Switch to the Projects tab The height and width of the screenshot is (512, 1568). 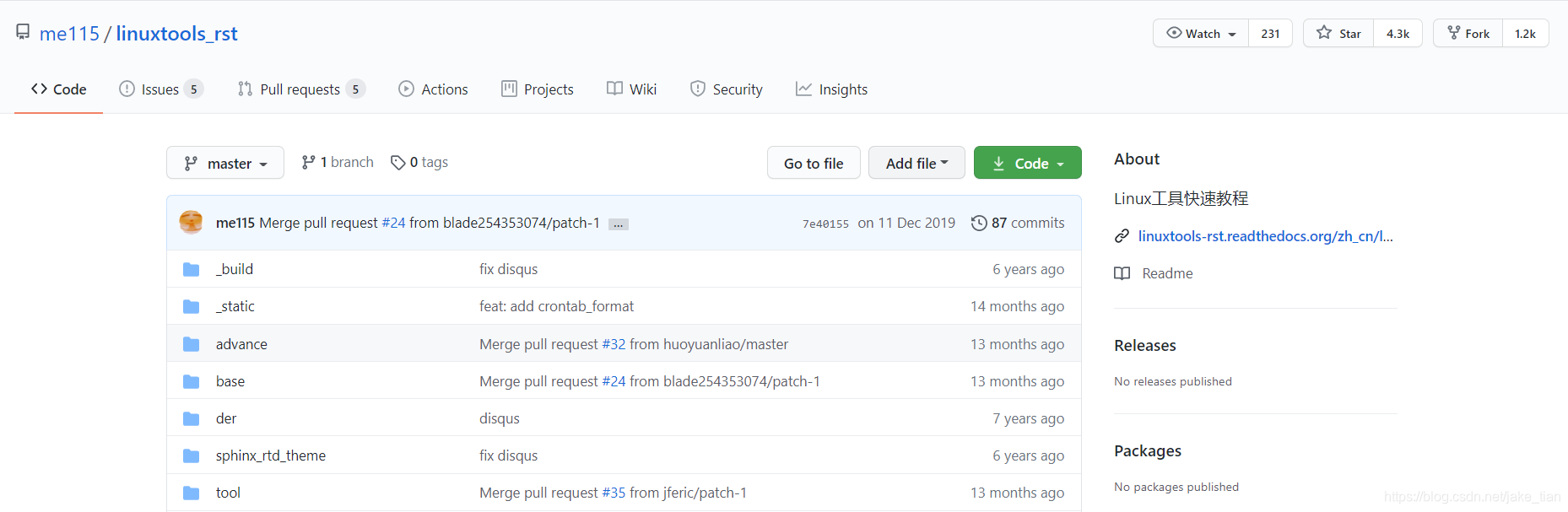(538, 89)
